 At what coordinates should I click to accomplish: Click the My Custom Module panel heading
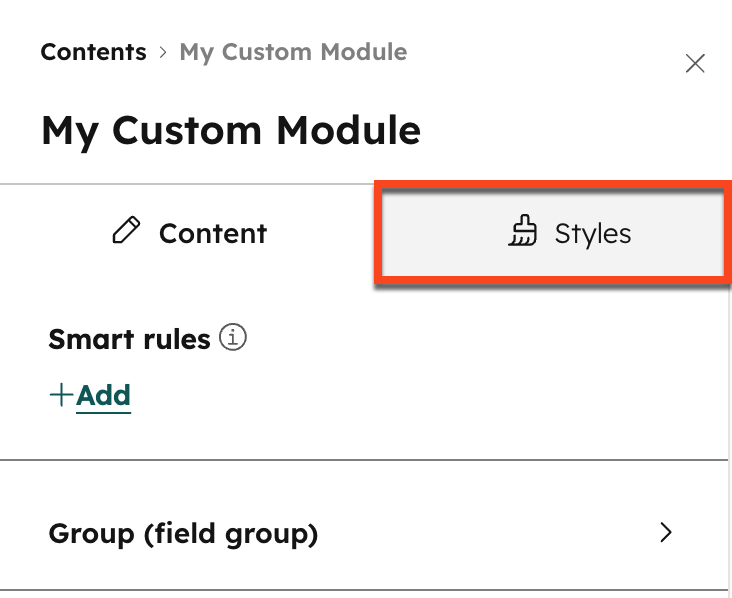pos(231,130)
